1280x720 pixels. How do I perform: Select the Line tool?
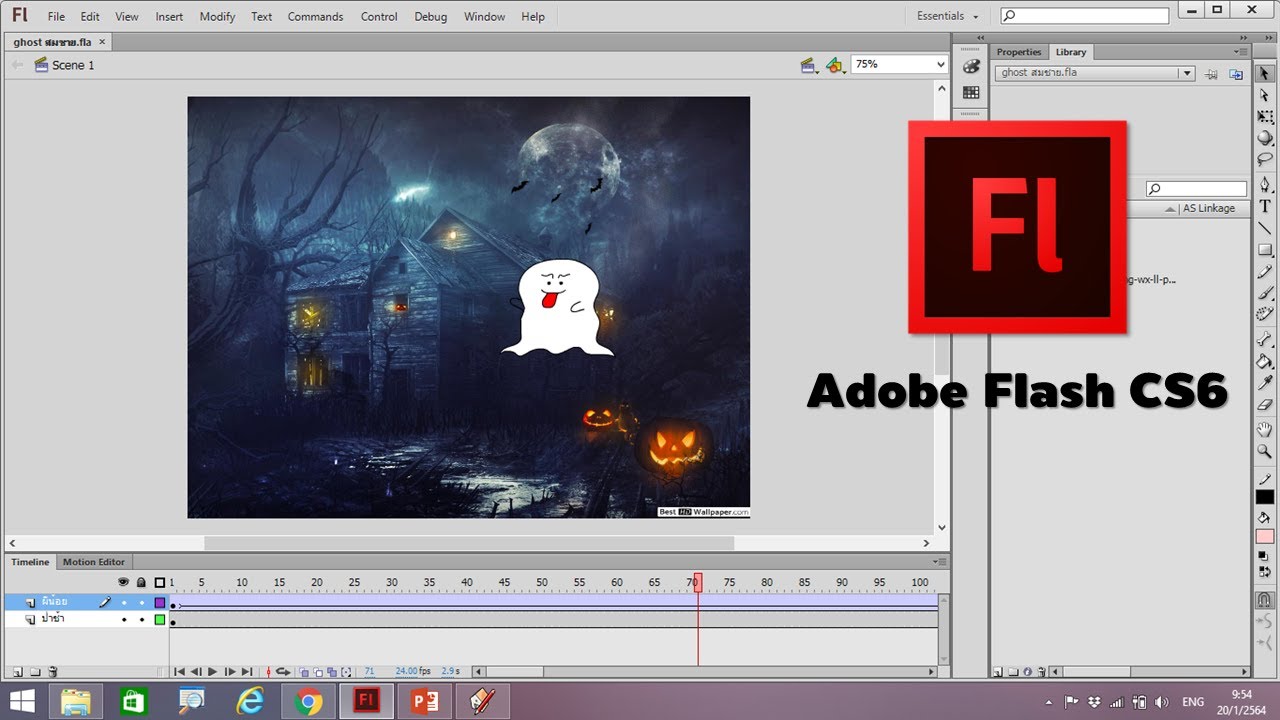[1265, 228]
